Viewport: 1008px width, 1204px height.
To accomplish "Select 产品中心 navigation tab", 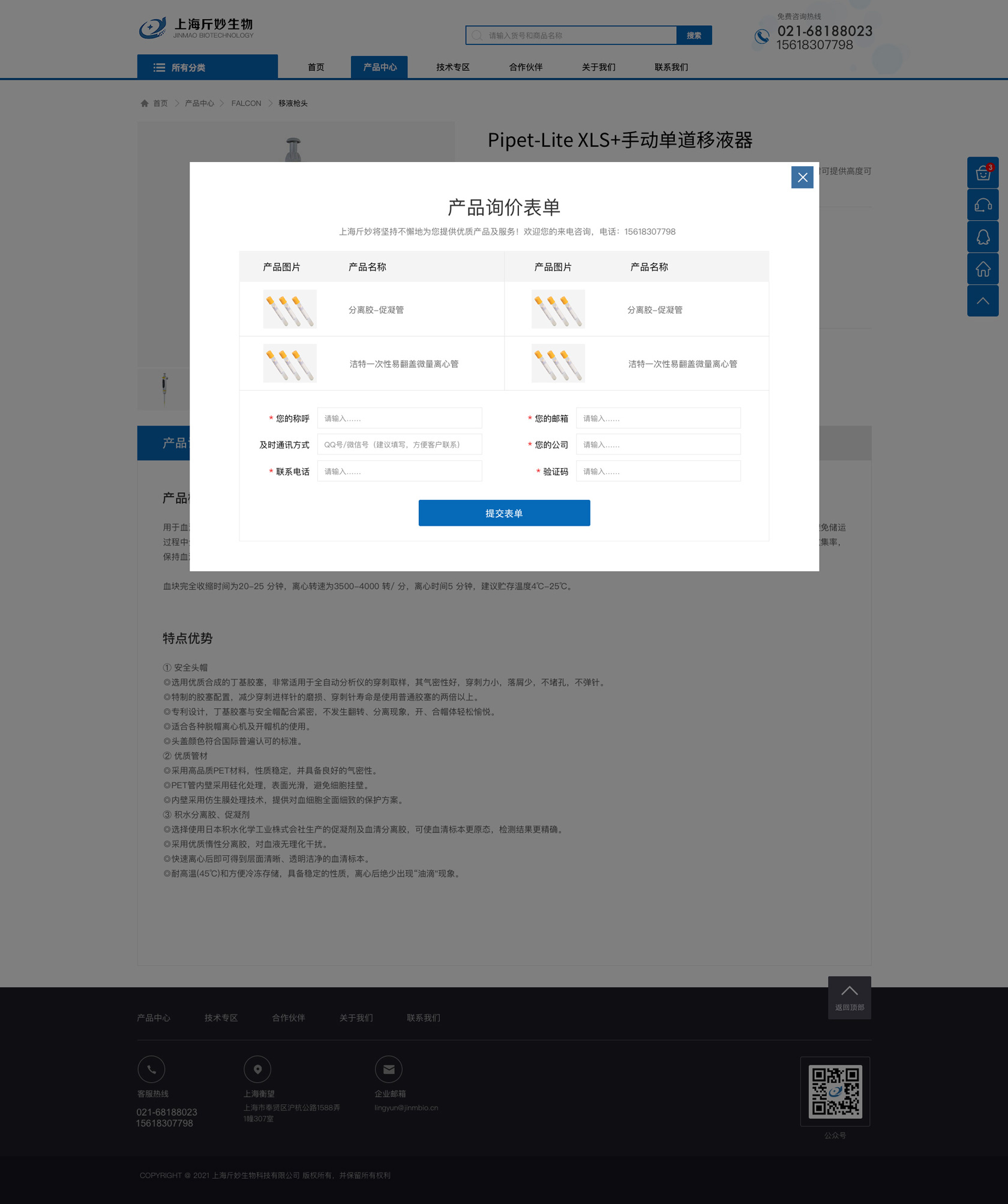I will tap(379, 67).
